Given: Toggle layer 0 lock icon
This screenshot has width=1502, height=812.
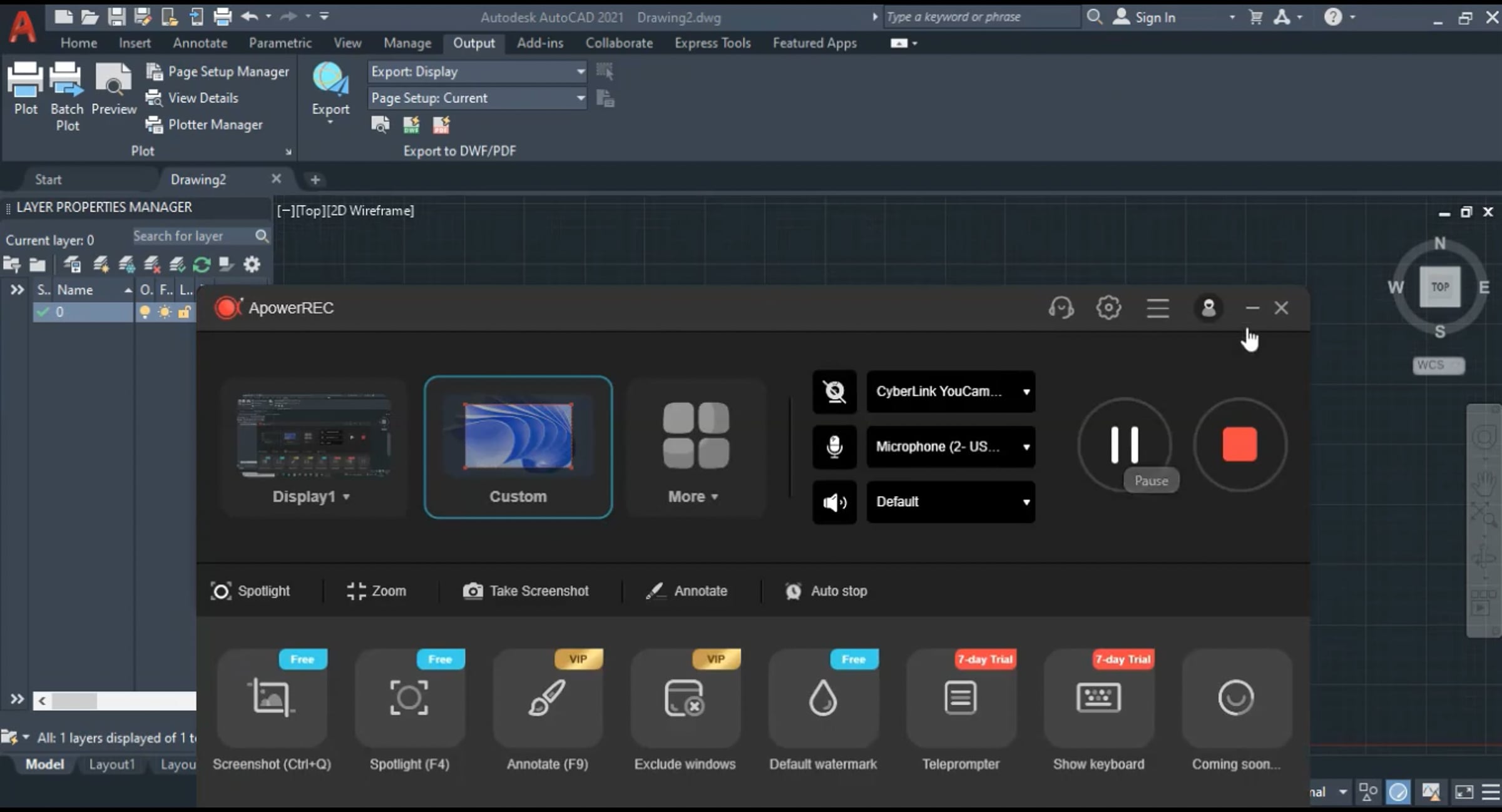Looking at the screenshot, I should pos(184,312).
